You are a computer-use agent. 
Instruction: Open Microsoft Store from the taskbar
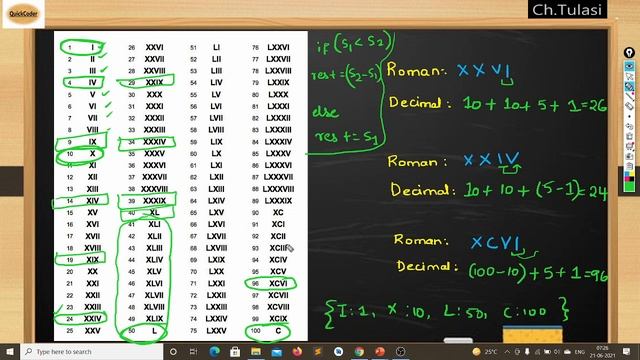235,351
